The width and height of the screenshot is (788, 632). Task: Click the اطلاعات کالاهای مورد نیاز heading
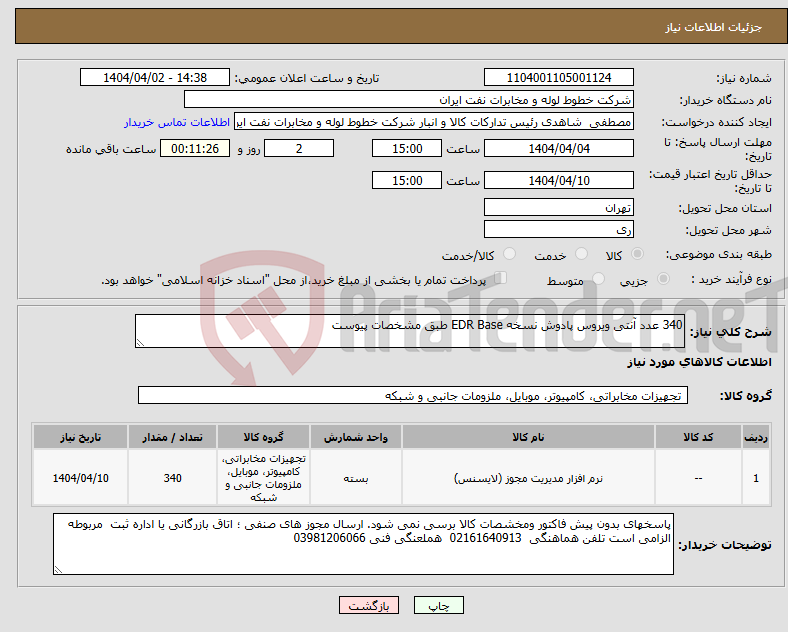[x=699, y=362]
